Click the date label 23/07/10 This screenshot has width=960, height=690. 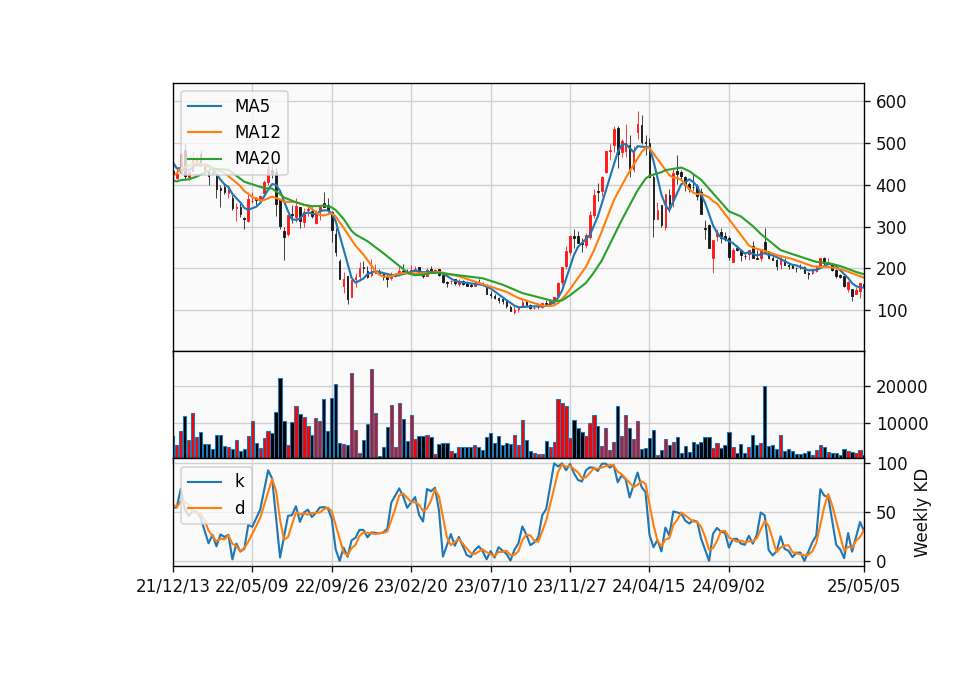tap(490, 586)
